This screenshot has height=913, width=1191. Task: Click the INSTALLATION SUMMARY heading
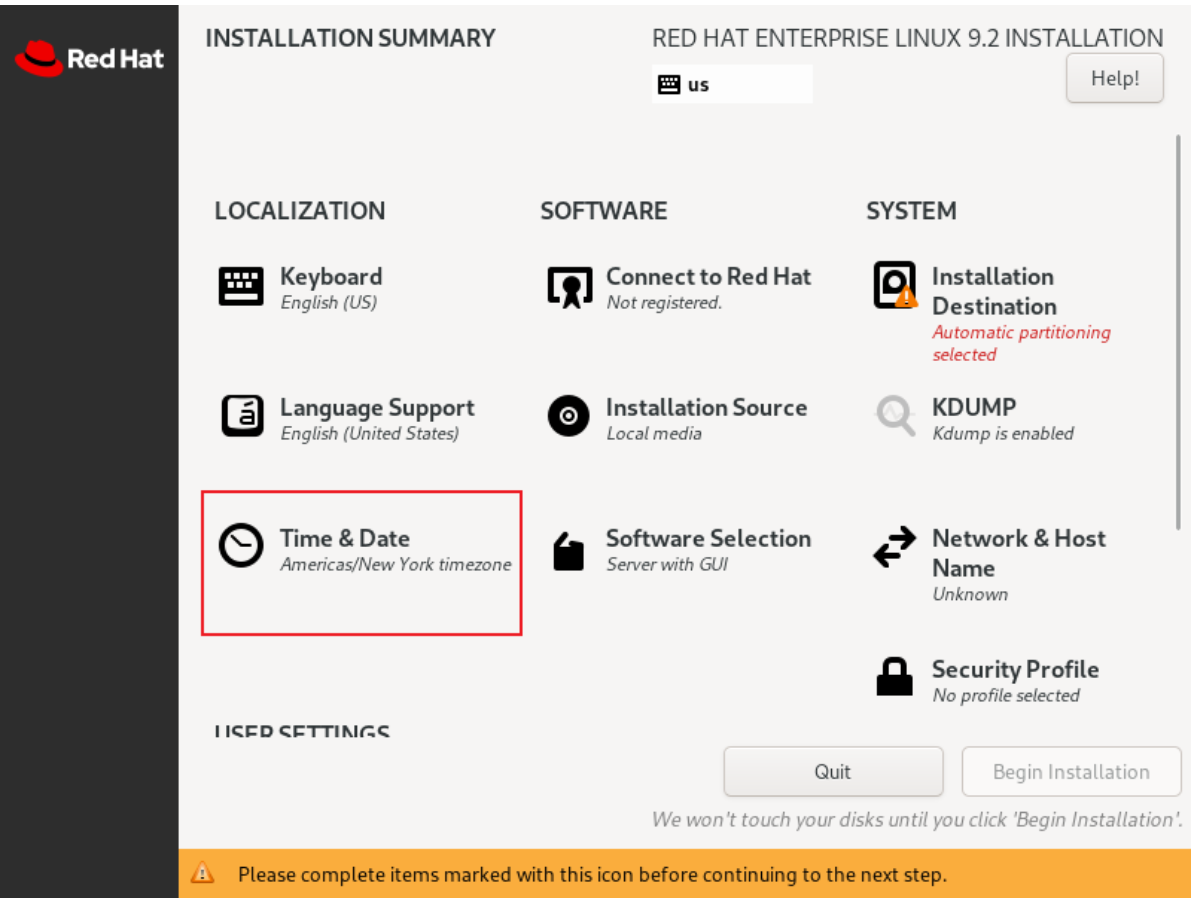click(x=350, y=38)
